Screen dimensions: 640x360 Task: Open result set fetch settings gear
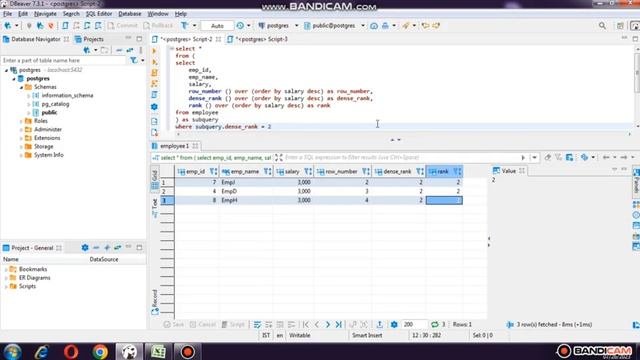pyautogui.click(x=394, y=325)
